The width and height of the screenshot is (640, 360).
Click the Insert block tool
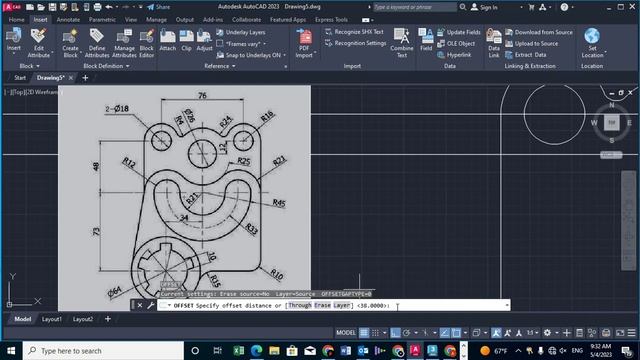click(13, 40)
